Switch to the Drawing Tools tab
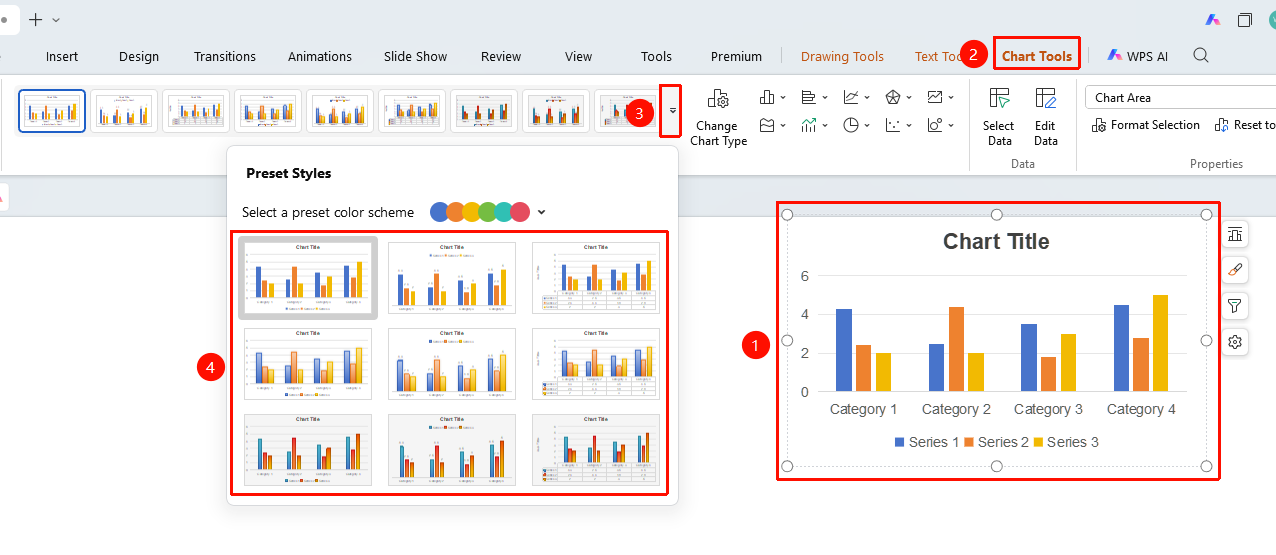1276x555 pixels. [842, 56]
